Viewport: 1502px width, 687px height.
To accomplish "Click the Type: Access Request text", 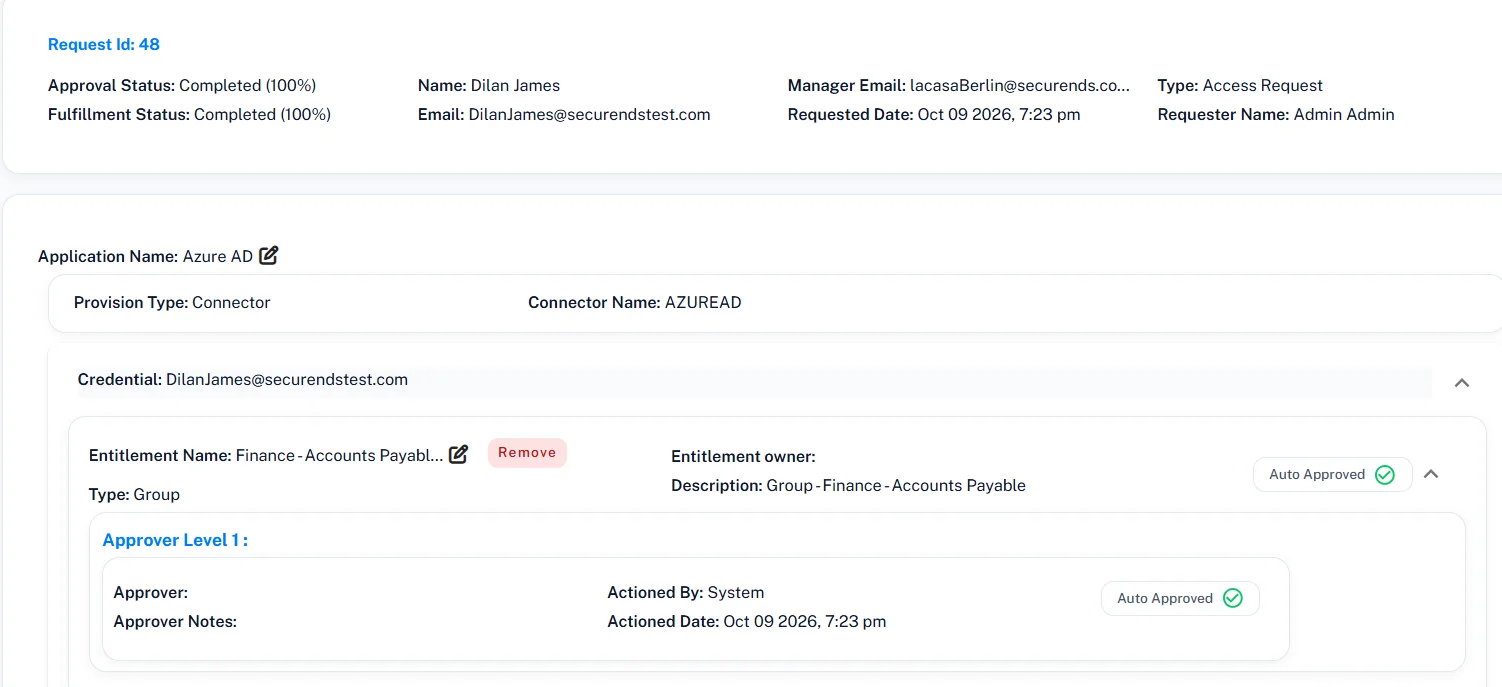I will [x=1240, y=85].
